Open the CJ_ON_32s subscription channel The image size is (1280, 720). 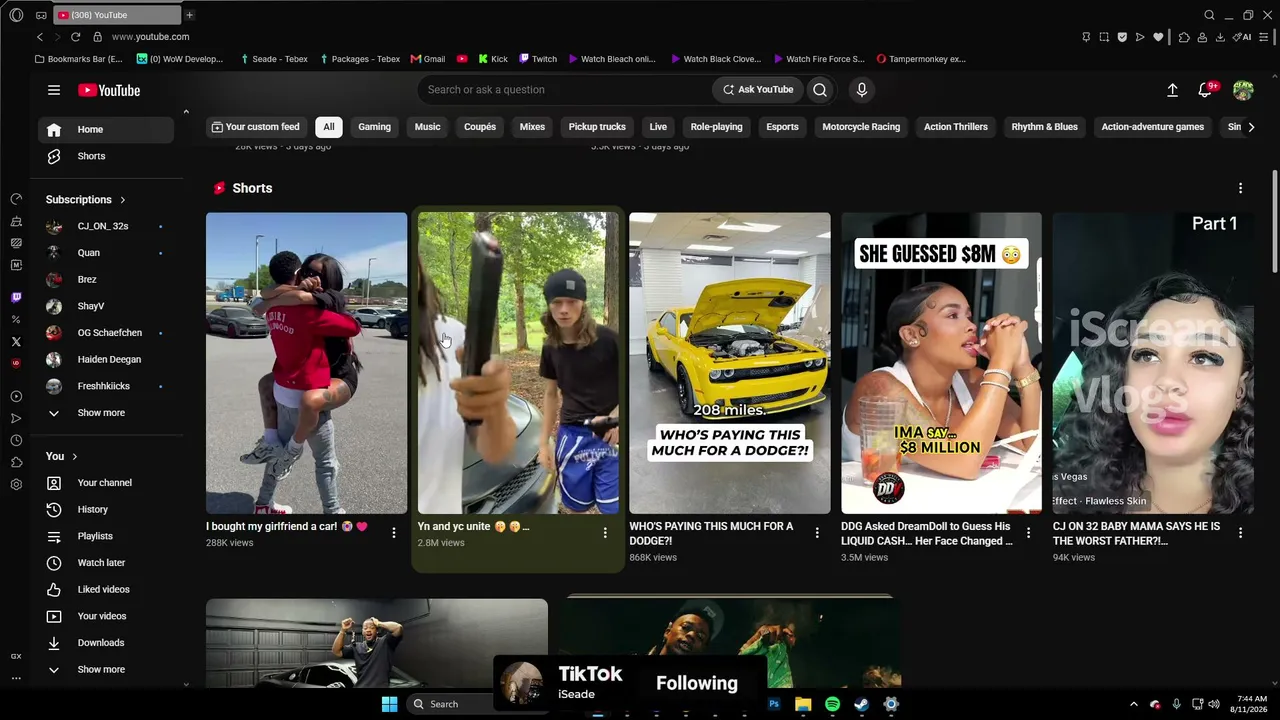point(106,226)
